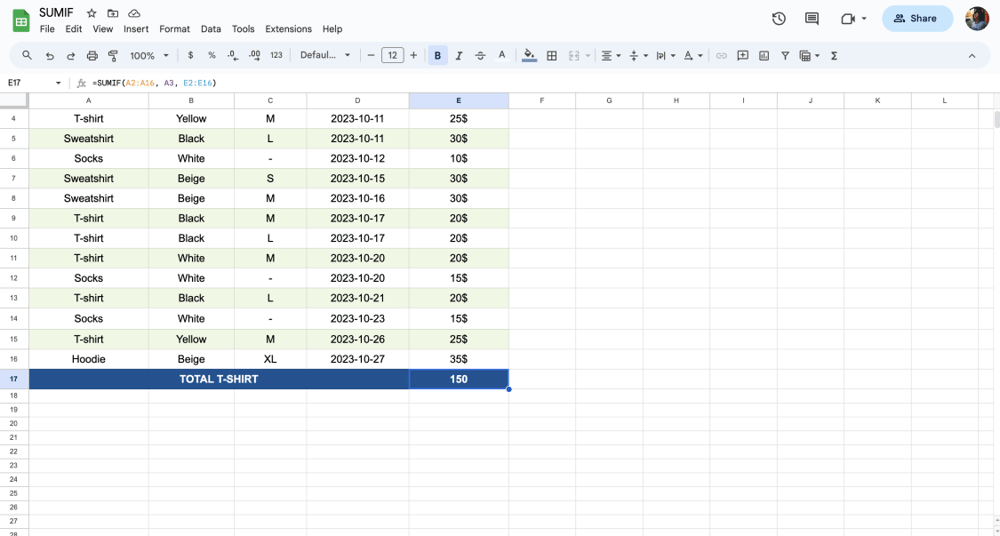Click the Insert link icon
The height and width of the screenshot is (536, 1000).
pyautogui.click(x=721, y=56)
